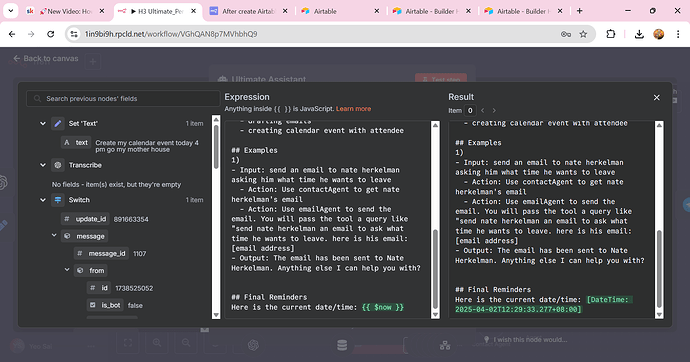Click the update_id value 891663354
This screenshot has height=362, width=690.
[131, 219]
